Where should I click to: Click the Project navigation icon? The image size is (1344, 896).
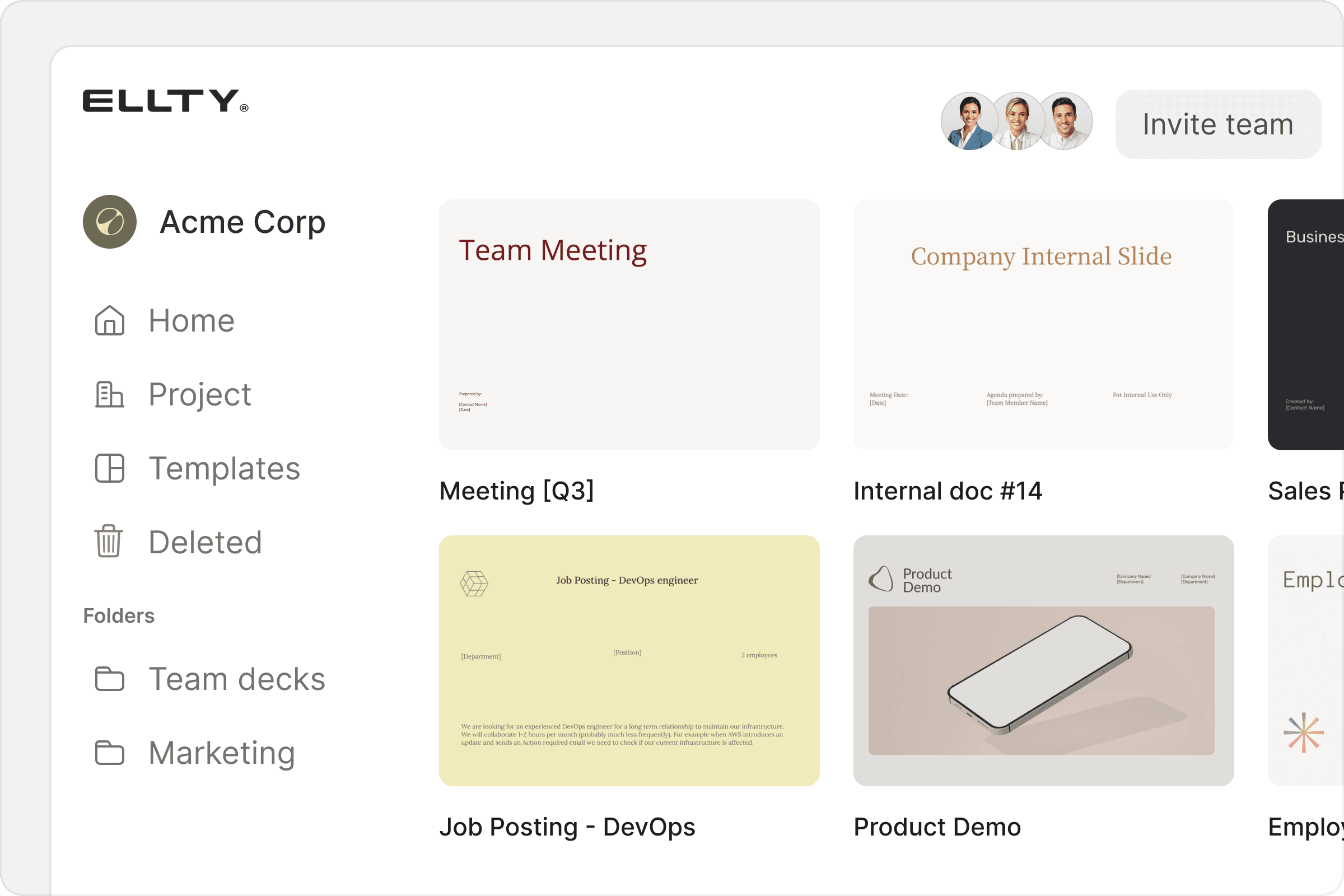tap(109, 394)
